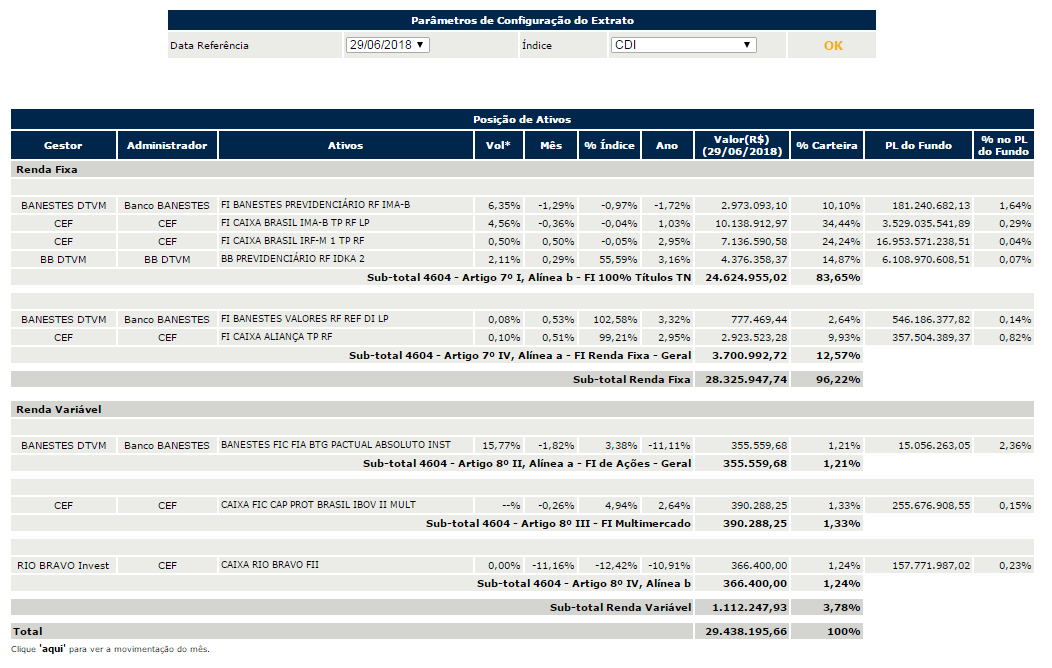This screenshot has width=1052, height=668.
Task: Click the Renda Fixa section heading
Action: coord(46,170)
